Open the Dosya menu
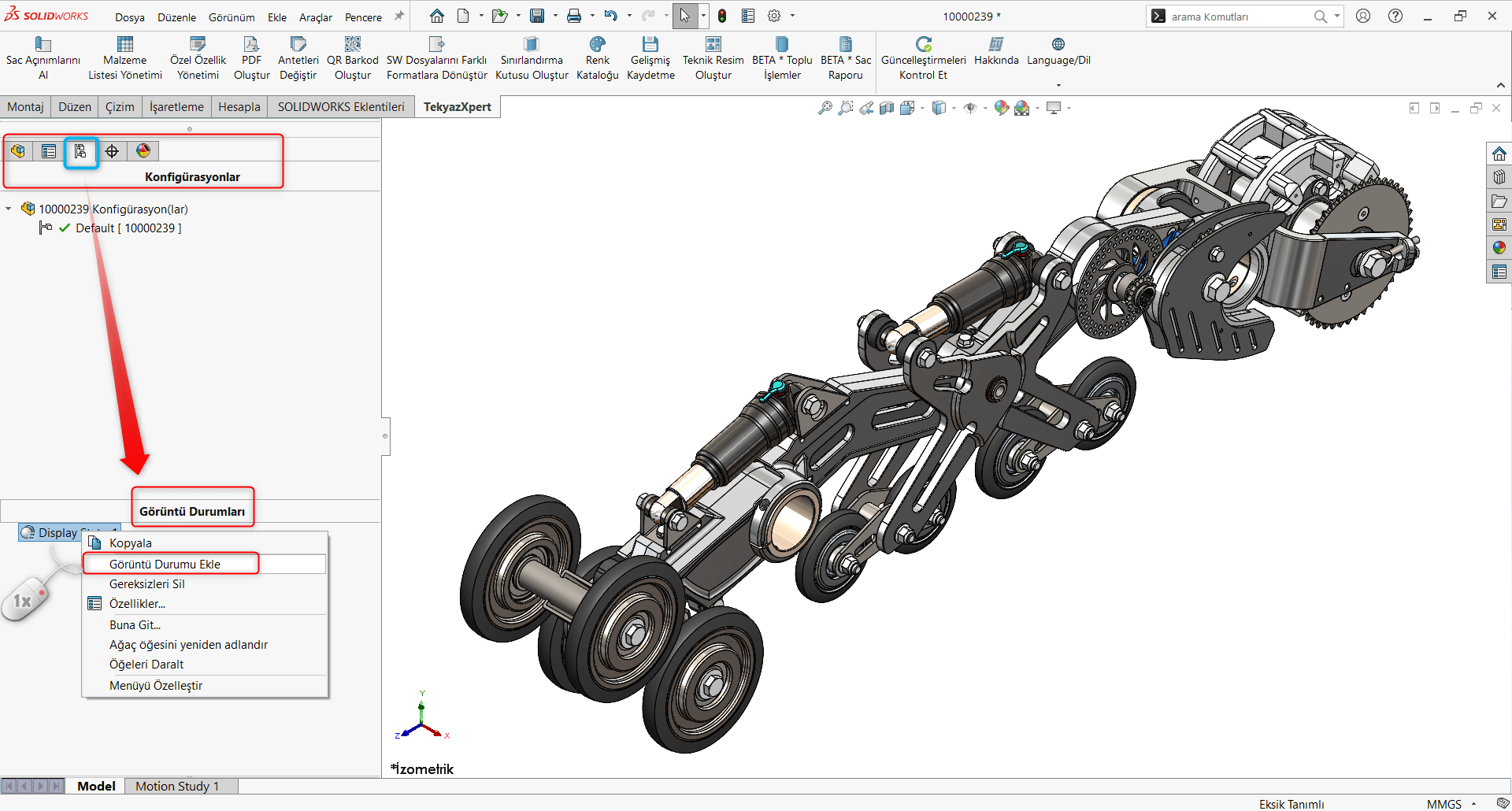Screen dimensions: 1512x811 coord(130,17)
